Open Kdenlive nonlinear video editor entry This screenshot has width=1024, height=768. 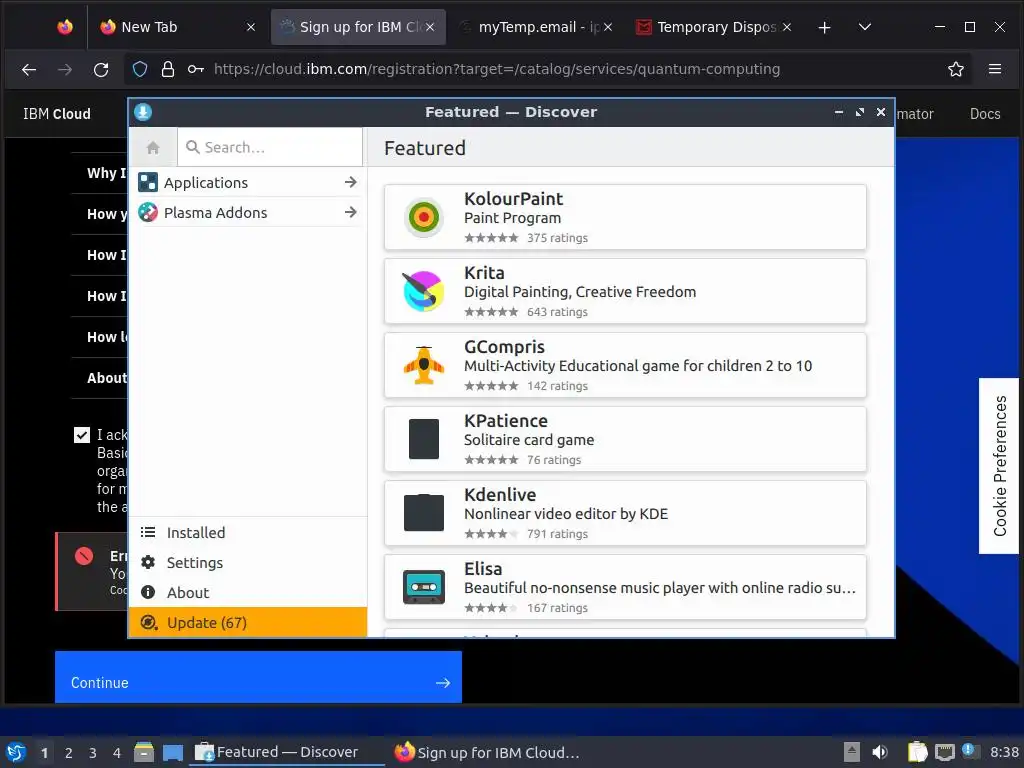[625, 513]
